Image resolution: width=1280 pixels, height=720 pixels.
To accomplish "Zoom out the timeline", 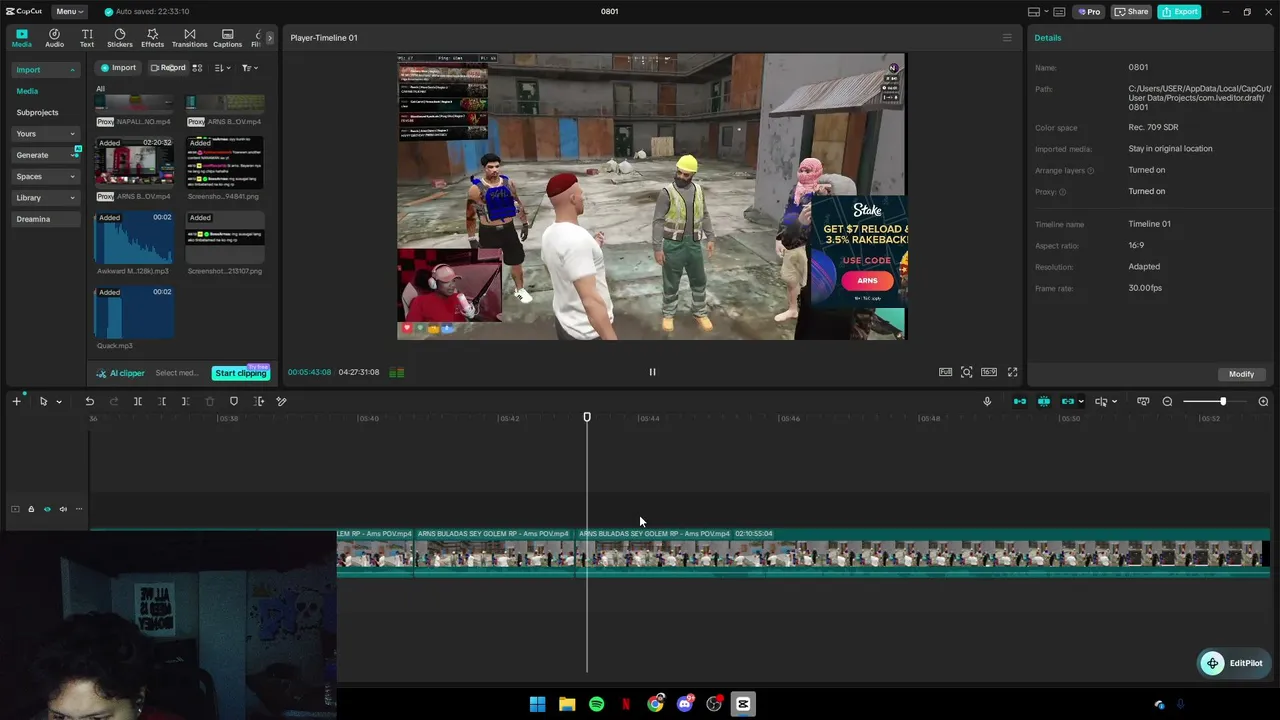I will pyautogui.click(x=1167, y=401).
